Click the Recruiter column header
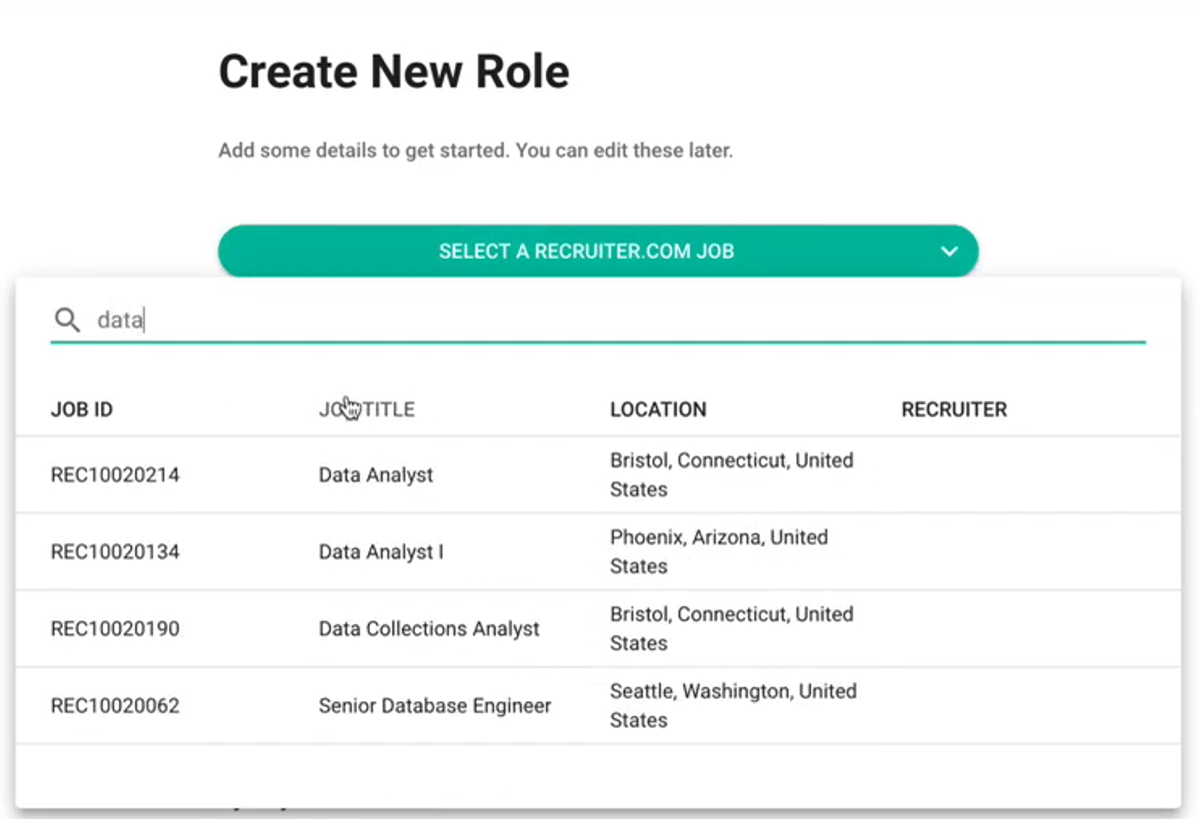1200x819 pixels. coord(954,410)
